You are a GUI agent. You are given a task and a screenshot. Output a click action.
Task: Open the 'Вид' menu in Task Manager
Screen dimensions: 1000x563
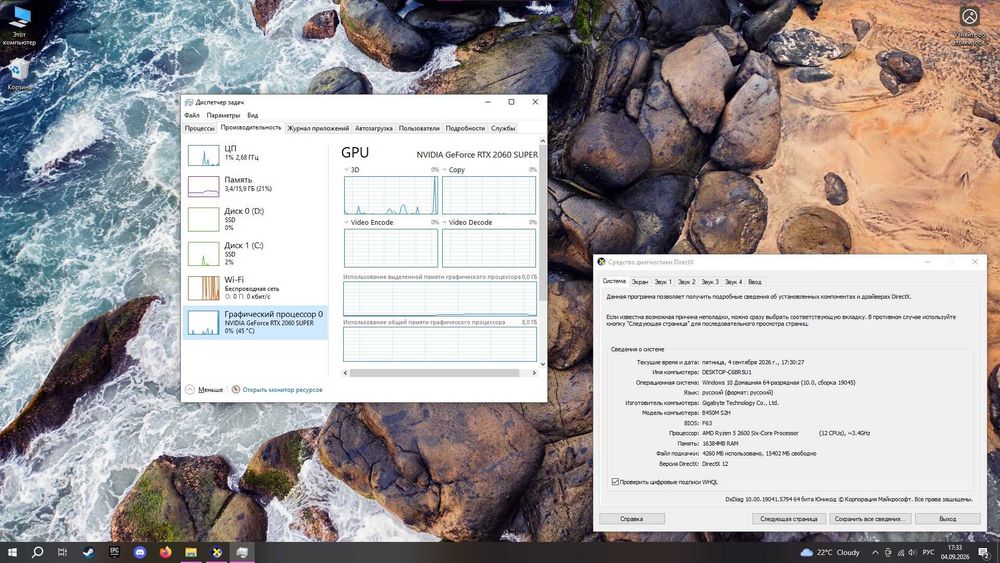pyautogui.click(x=253, y=115)
